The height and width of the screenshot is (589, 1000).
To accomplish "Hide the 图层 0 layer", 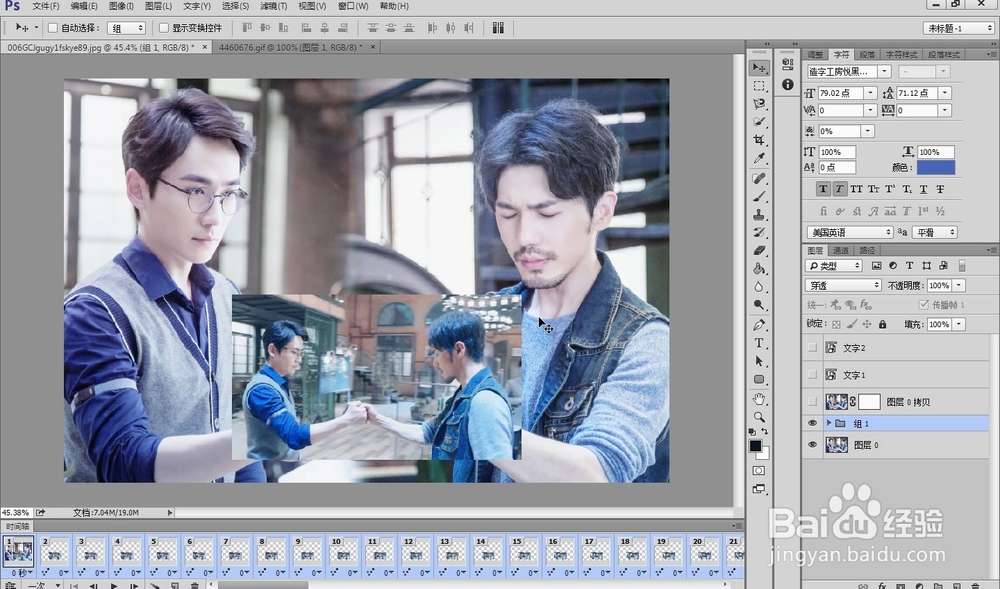I will pos(812,445).
